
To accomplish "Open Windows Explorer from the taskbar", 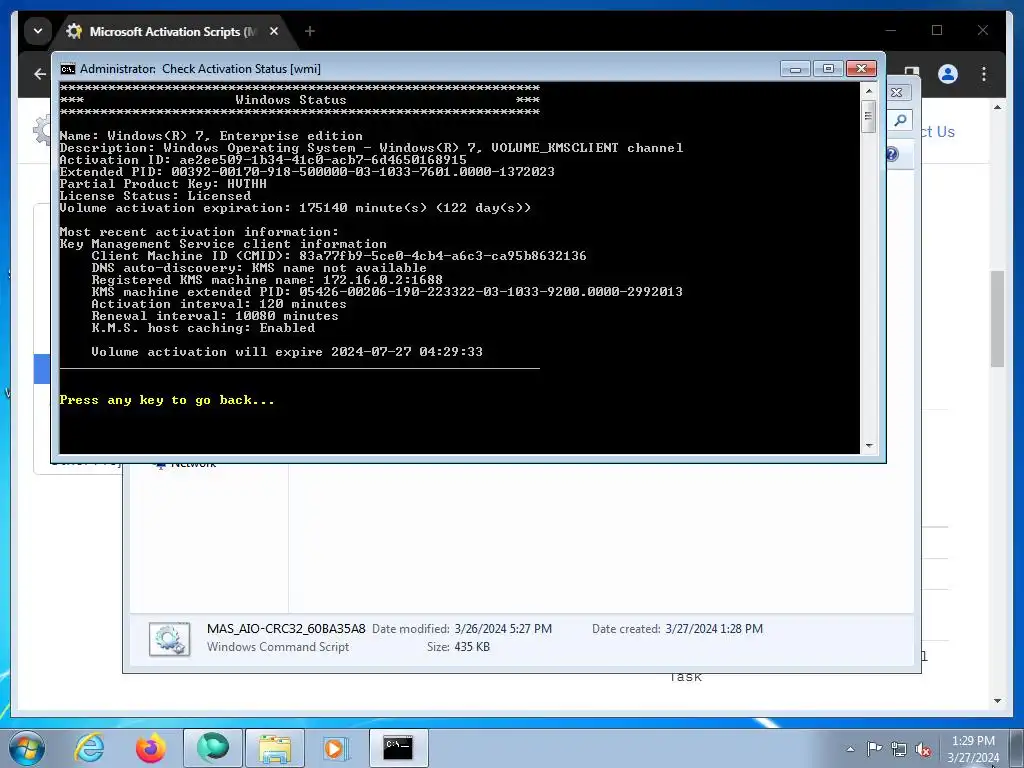I will 275,748.
